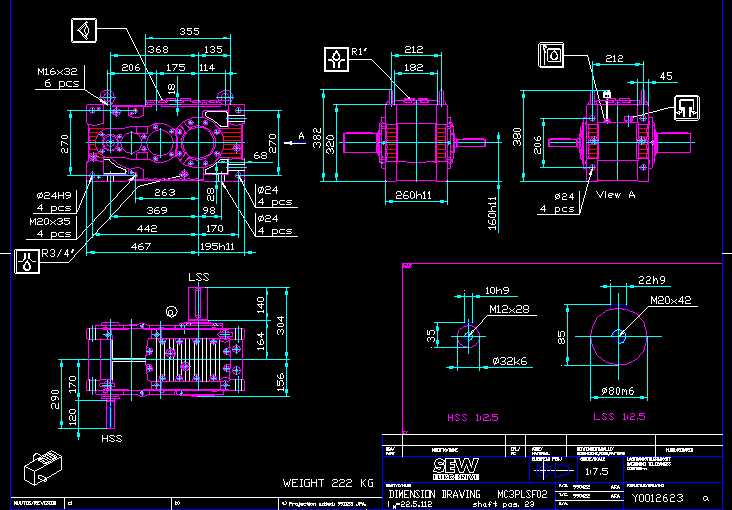
Task: Select the 368 dimension text
Action: [158, 50]
